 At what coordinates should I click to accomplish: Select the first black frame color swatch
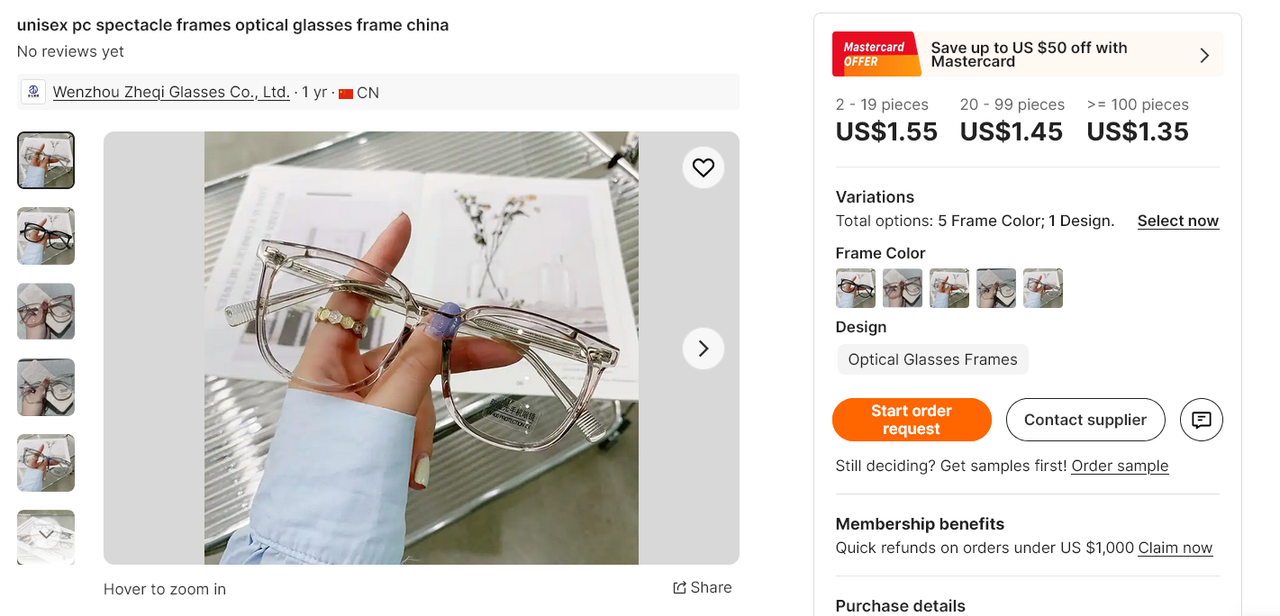[x=856, y=288]
